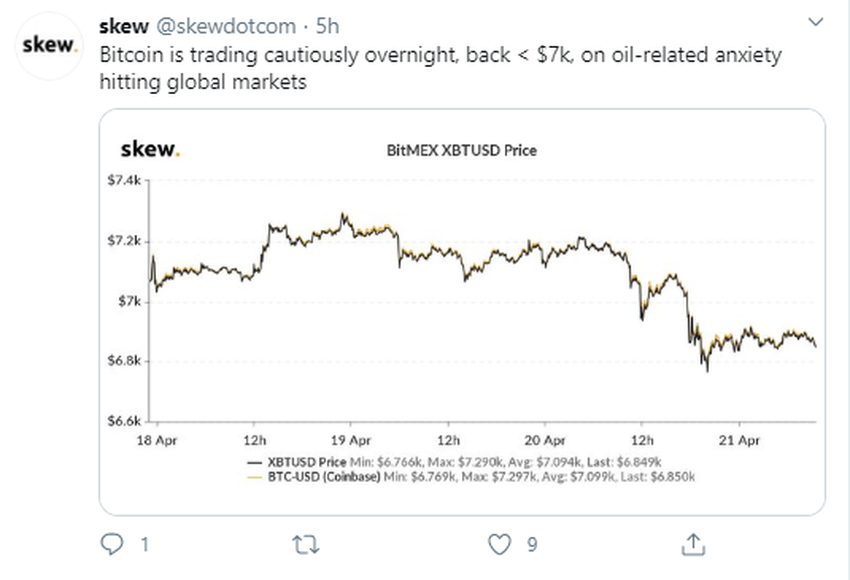Toggle XBTUSD Price legend series
Viewport: 850px width, 580px height.
[x=306, y=463]
